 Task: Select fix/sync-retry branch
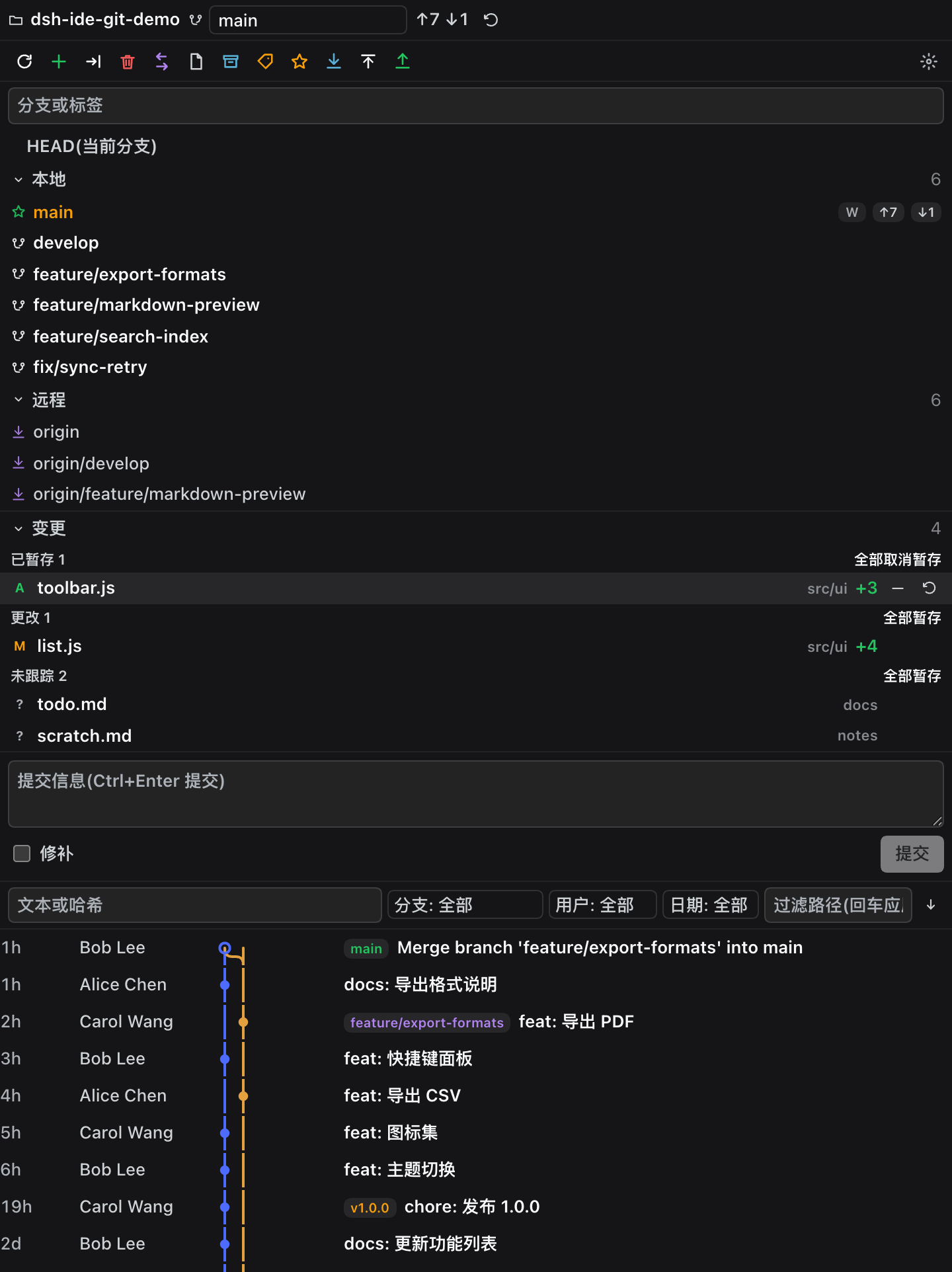click(x=476, y=367)
